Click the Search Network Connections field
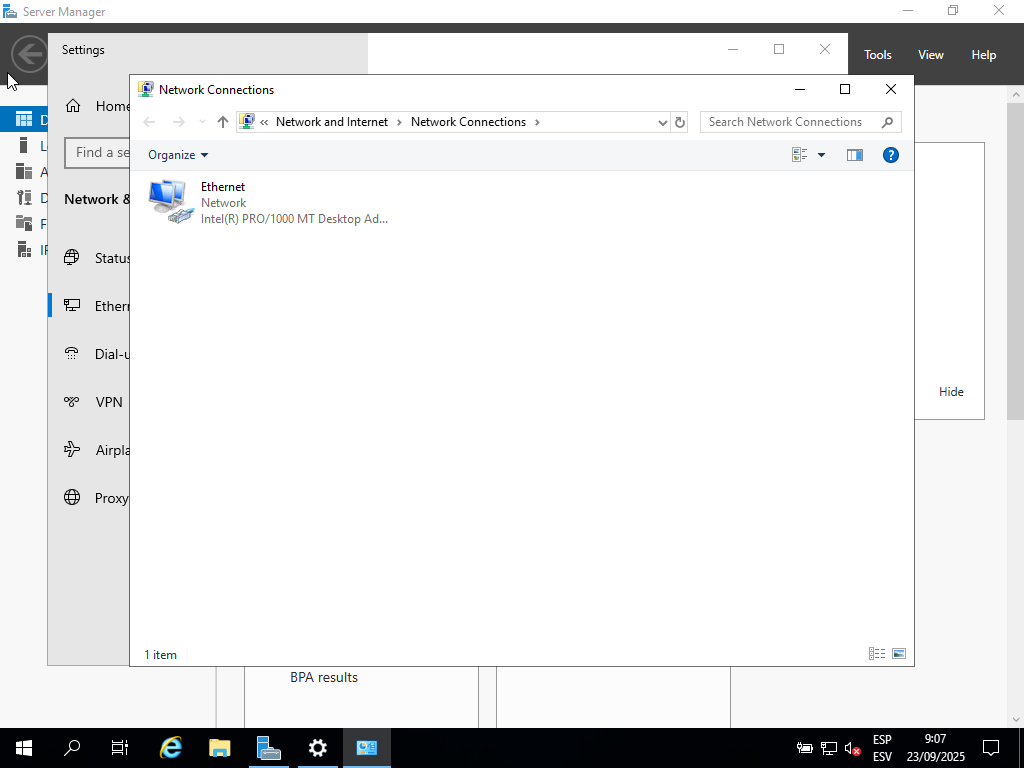 790,122
